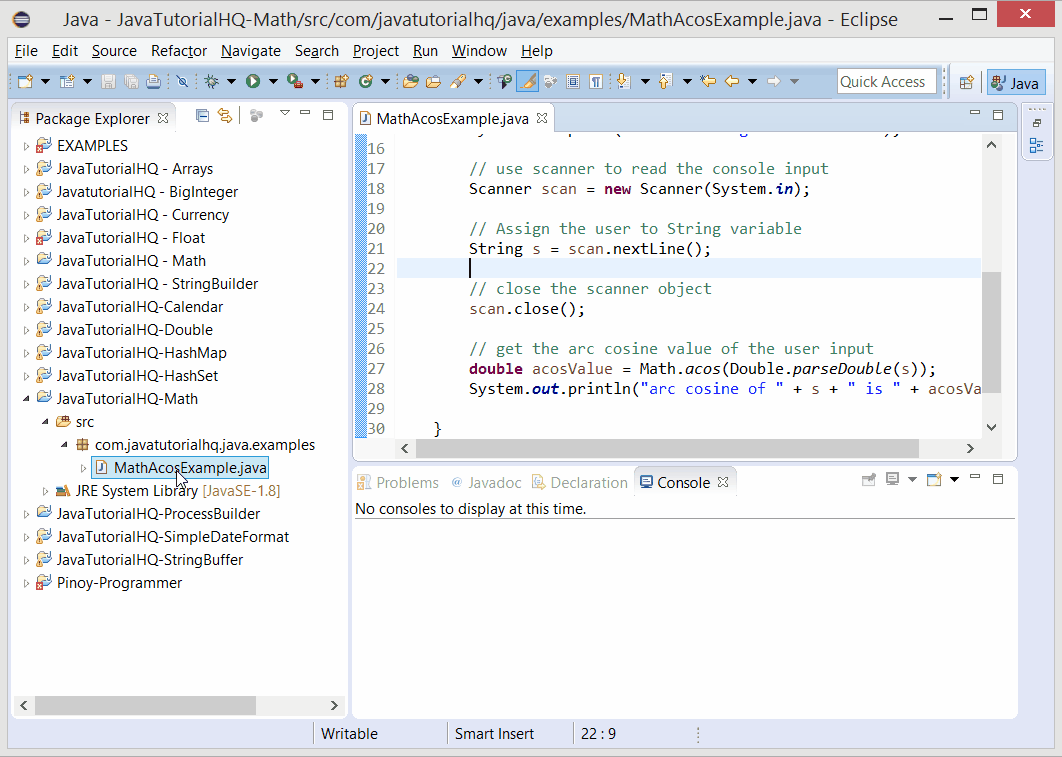
Task: Select MathAcosExample.java in Package Explorer
Action: tap(190, 468)
